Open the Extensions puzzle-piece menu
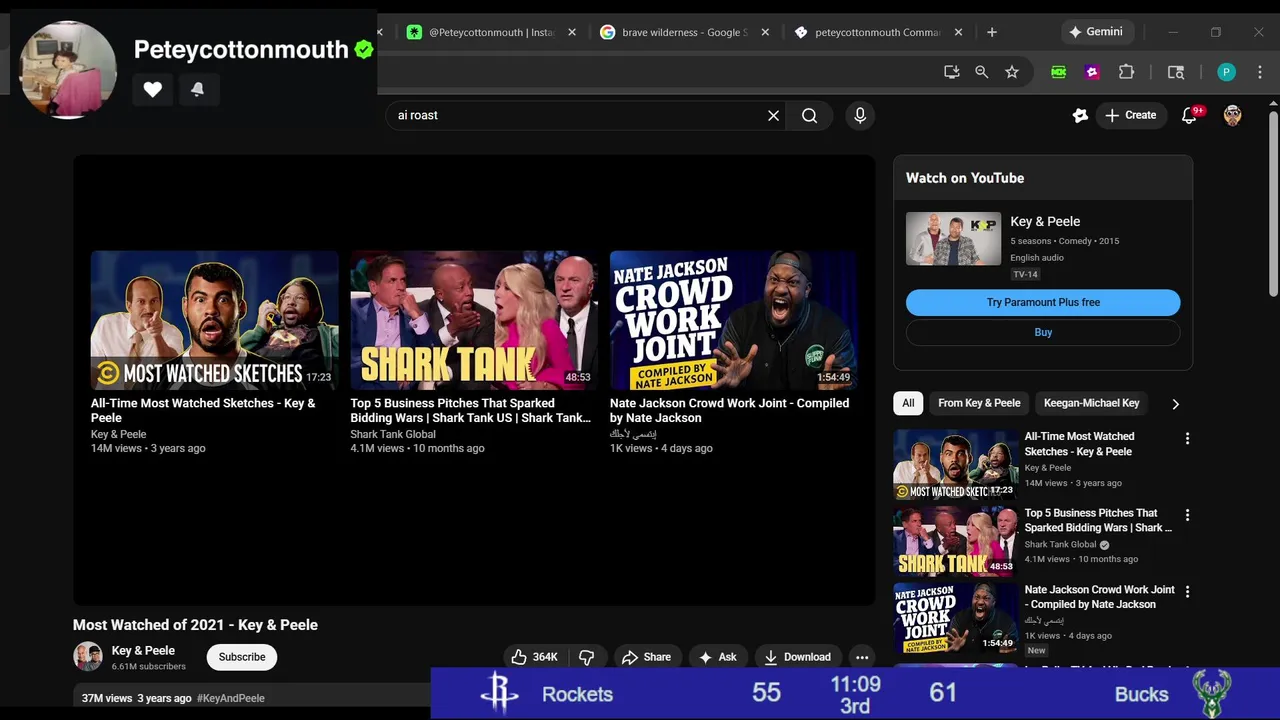Viewport: 1280px width, 720px height. point(1126,72)
